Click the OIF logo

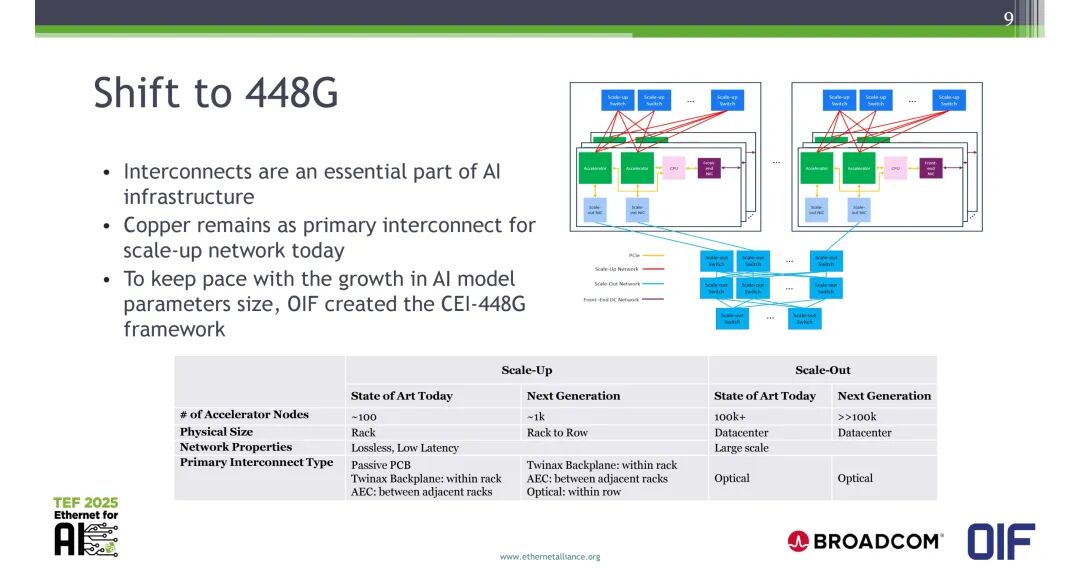point(1001,541)
